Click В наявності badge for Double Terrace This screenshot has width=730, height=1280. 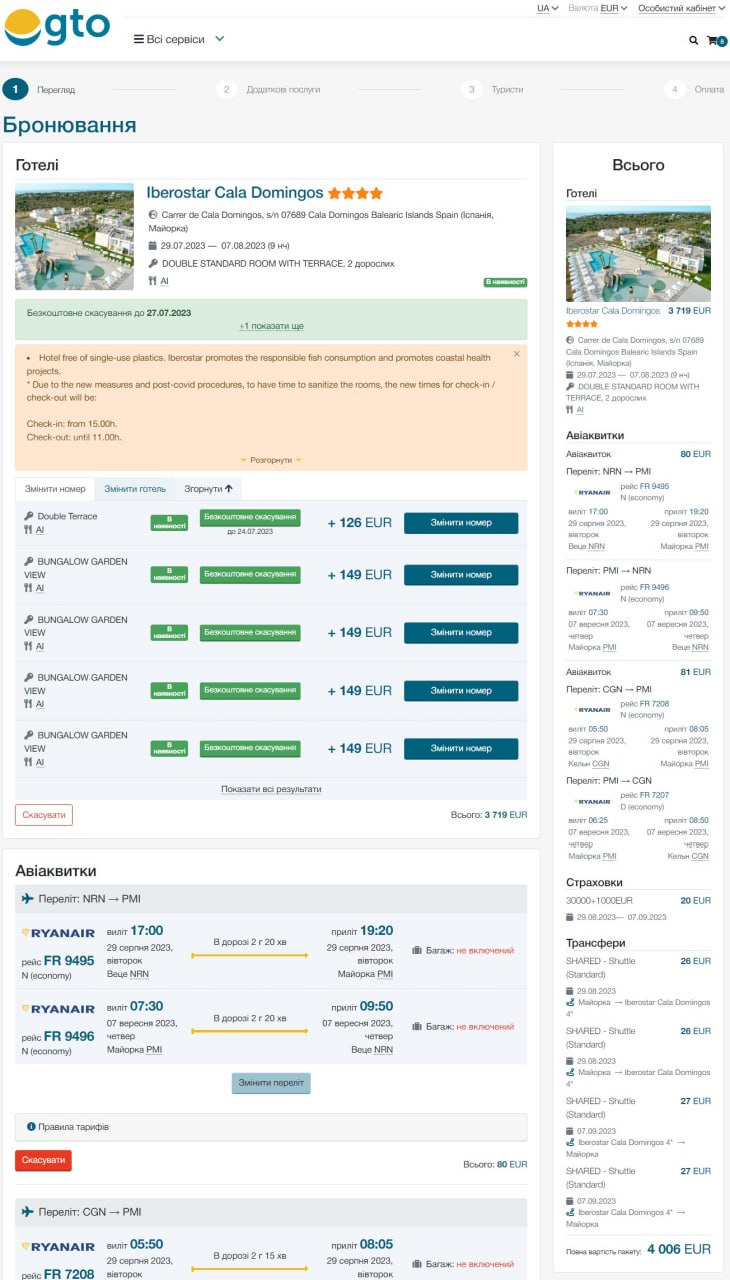point(169,523)
